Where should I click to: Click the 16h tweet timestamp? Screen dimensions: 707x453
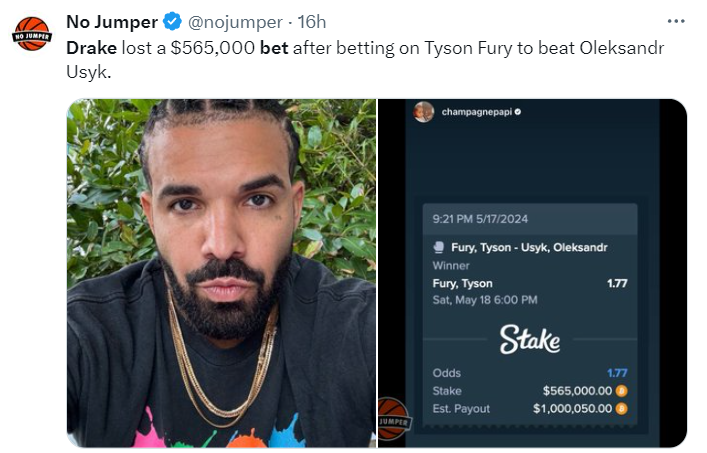(x=312, y=22)
